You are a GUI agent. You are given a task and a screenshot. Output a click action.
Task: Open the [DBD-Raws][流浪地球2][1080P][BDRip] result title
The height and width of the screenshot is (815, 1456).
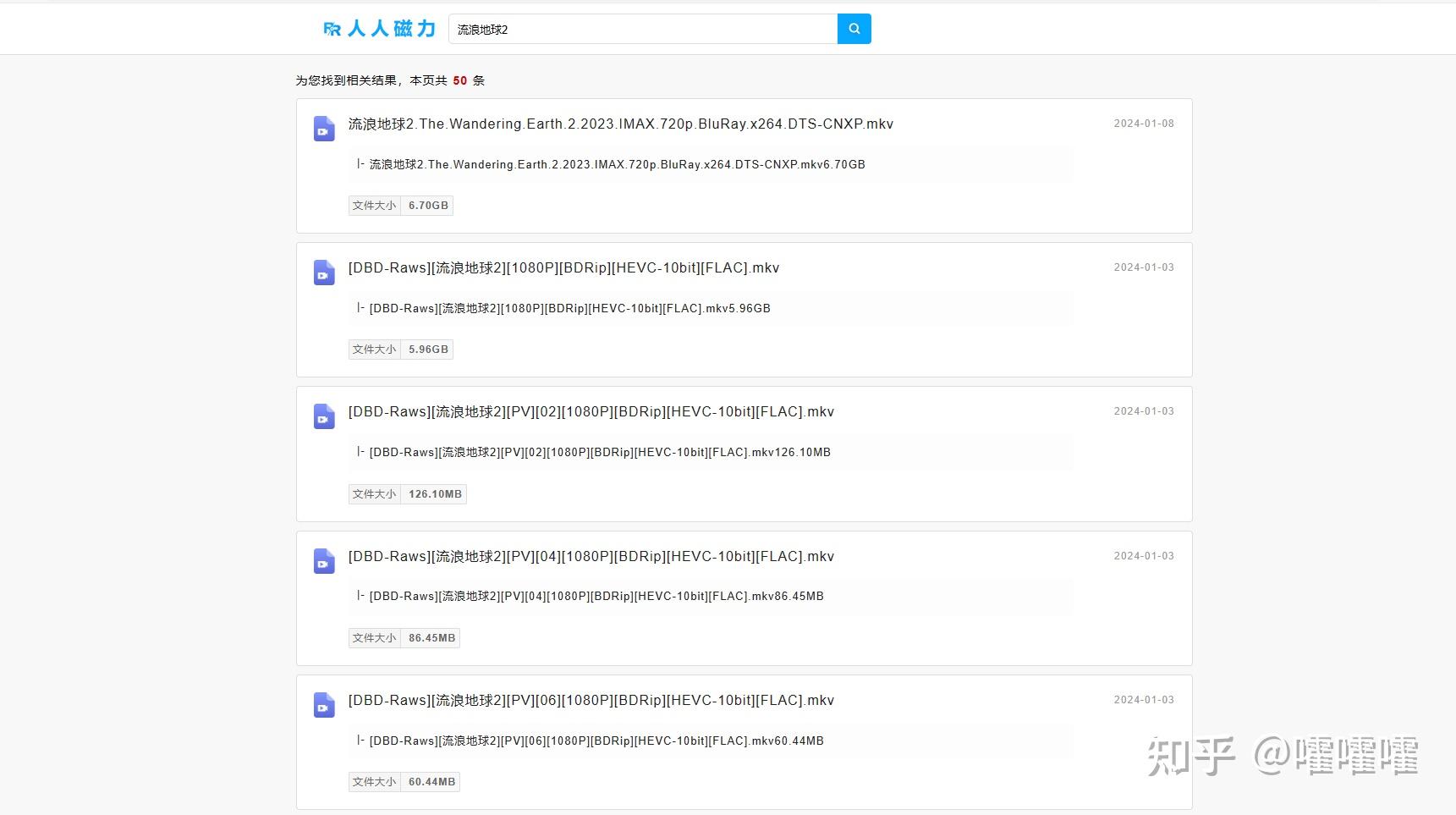(563, 267)
